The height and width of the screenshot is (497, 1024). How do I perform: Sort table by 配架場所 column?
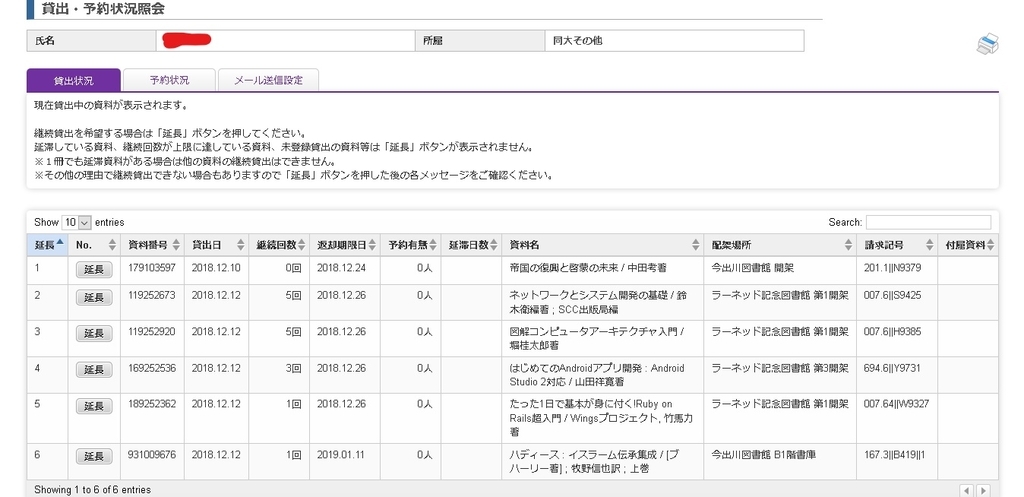tap(780, 245)
